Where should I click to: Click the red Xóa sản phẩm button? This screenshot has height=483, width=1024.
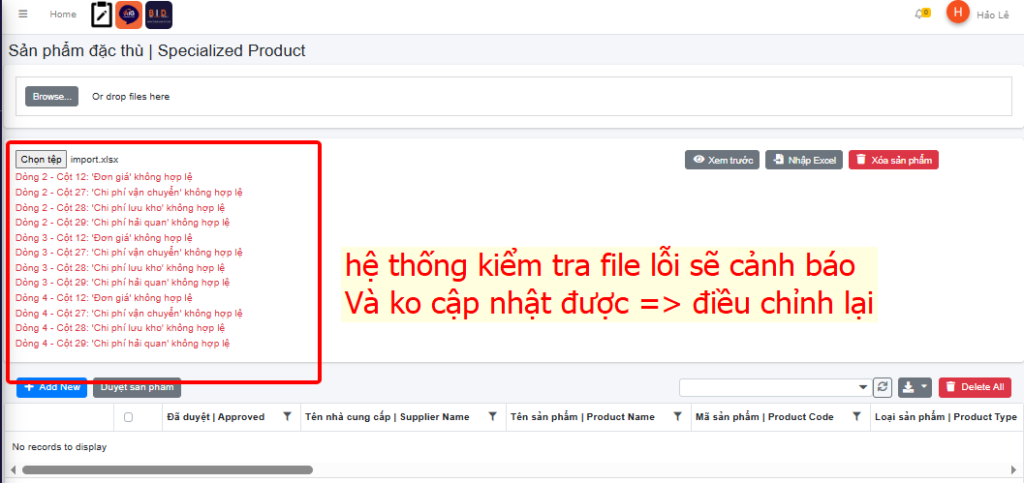pyautogui.click(x=893, y=160)
